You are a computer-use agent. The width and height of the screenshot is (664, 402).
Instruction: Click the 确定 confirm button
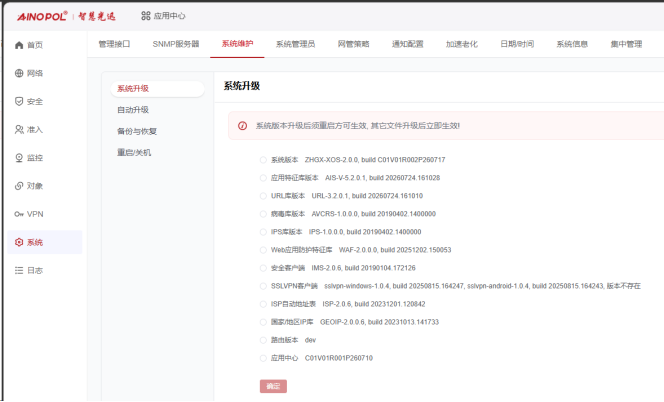pyautogui.click(x=273, y=386)
